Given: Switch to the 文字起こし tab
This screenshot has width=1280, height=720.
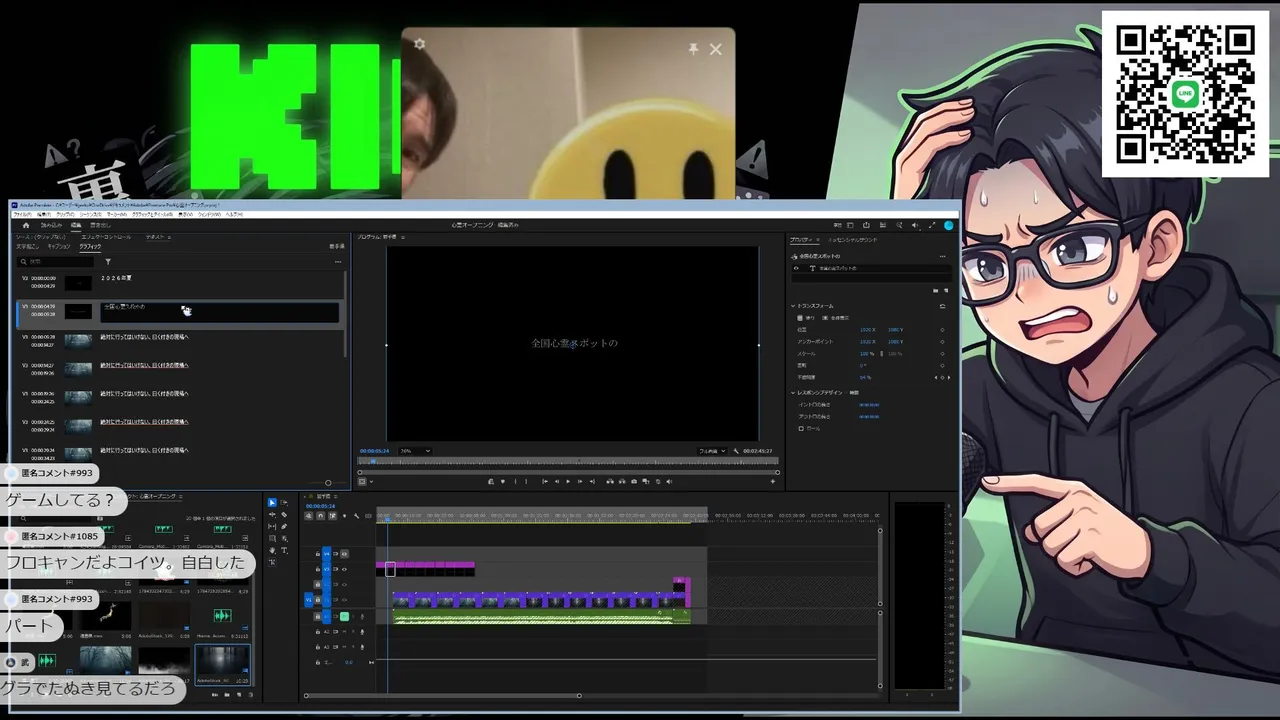Looking at the screenshot, I should pyautogui.click(x=27, y=246).
